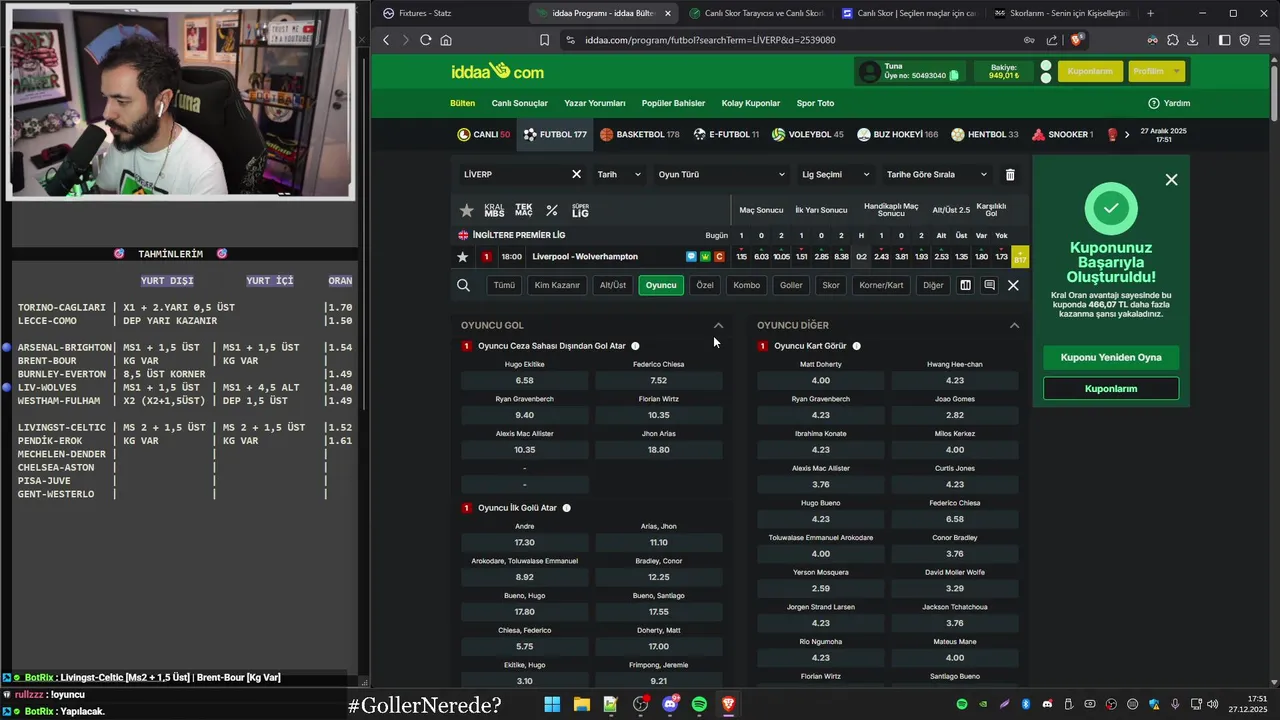Viewport: 1280px width, 720px height.
Task: Click the search magnifier in market filter row
Action: click(463, 285)
